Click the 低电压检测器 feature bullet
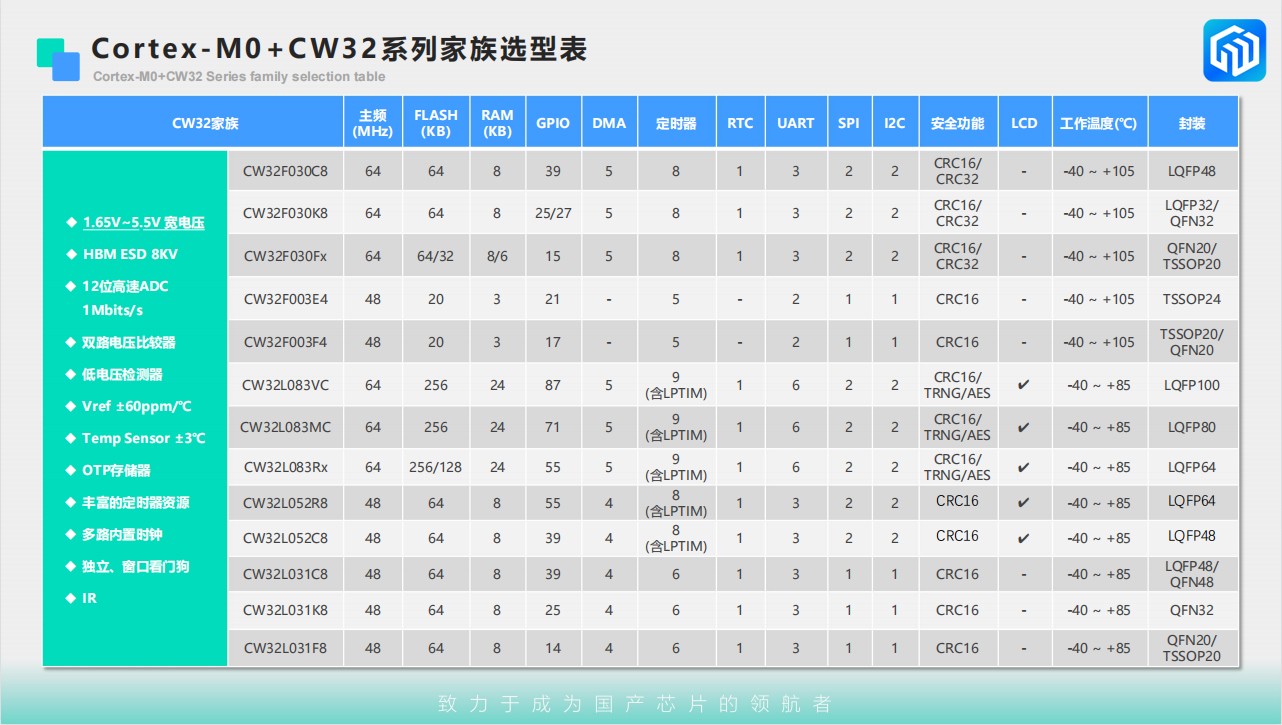Image resolution: width=1282 pixels, height=725 pixels. [x=115, y=374]
